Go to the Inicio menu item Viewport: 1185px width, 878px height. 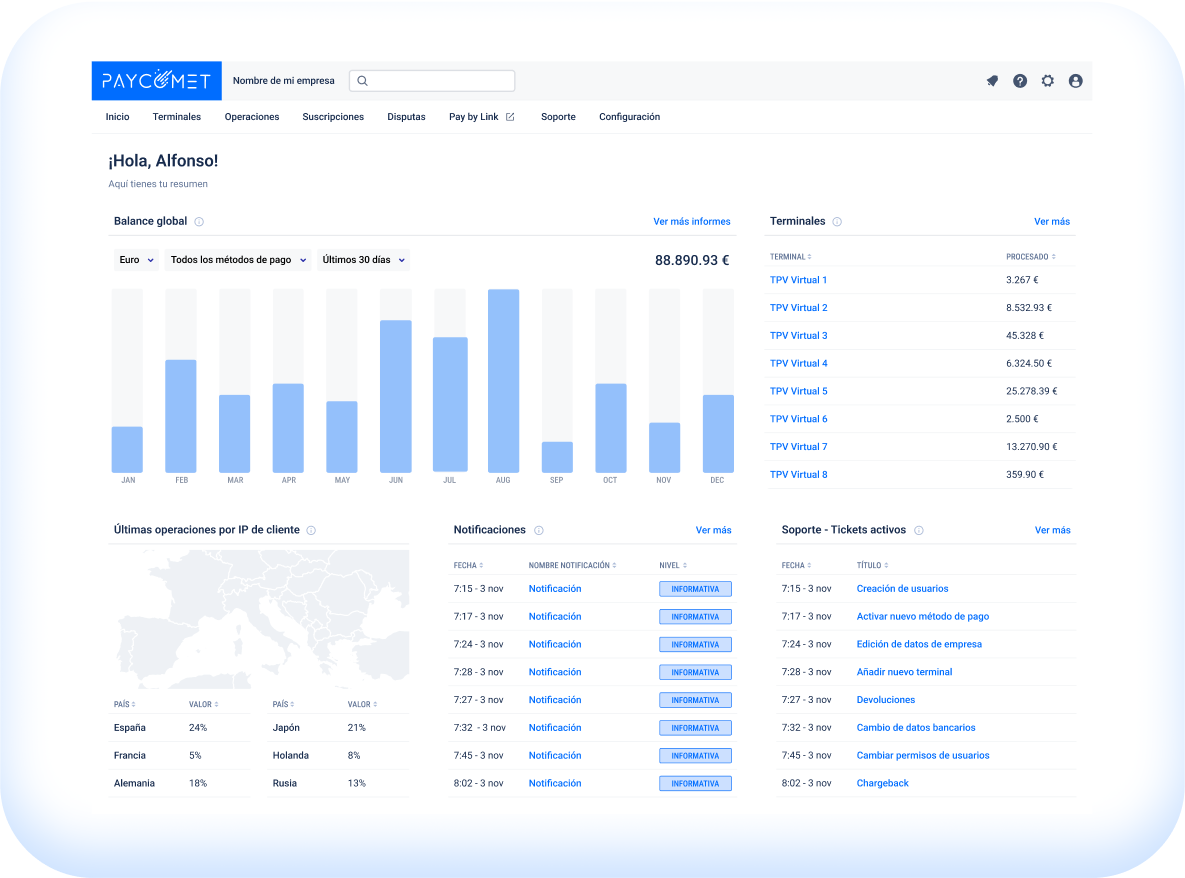pyautogui.click(x=117, y=117)
